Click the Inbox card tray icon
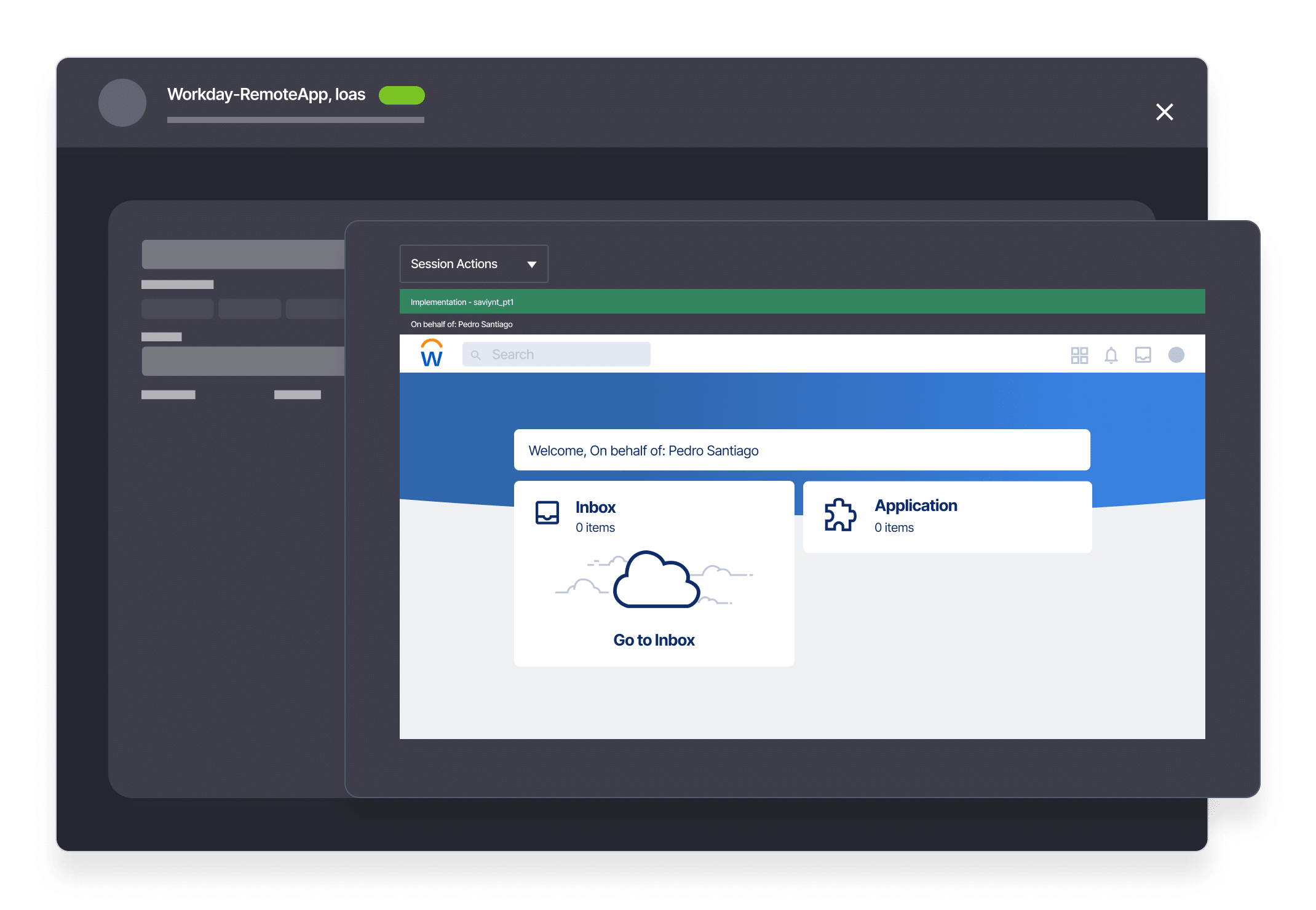 [x=547, y=513]
